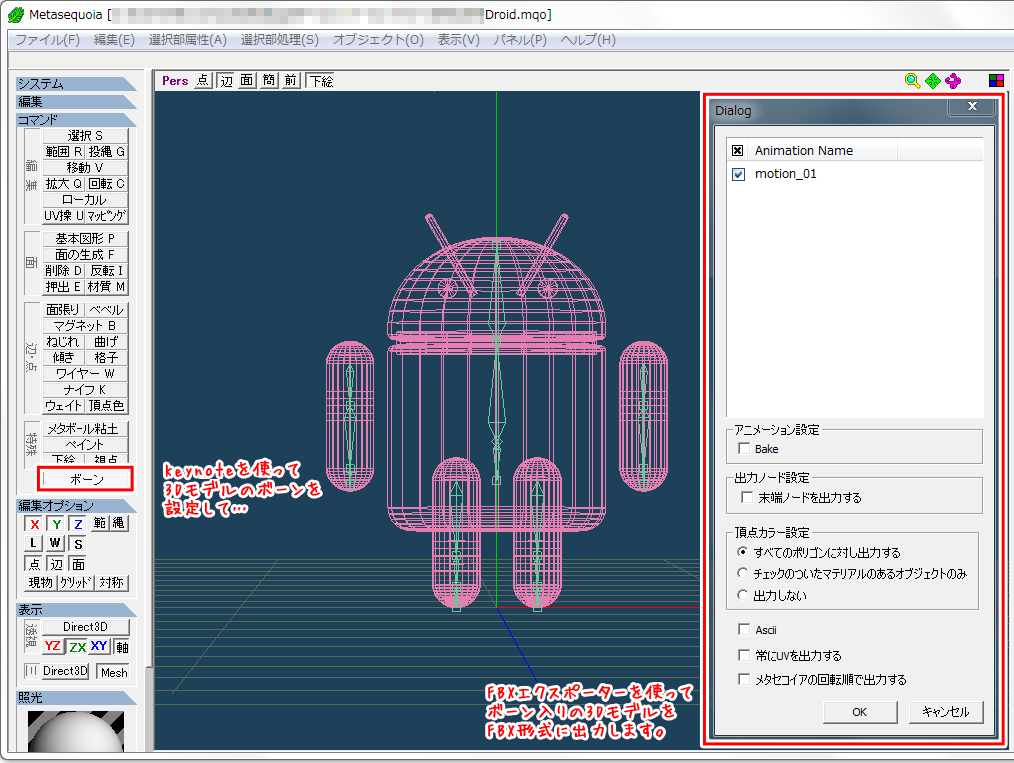
Task: Open the パネル(P) menu
Action: coord(520,40)
